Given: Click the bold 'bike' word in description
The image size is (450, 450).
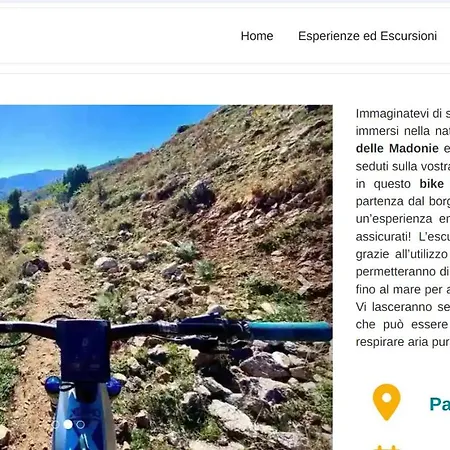Looking at the screenshot, I should click(x=431, y=184).
